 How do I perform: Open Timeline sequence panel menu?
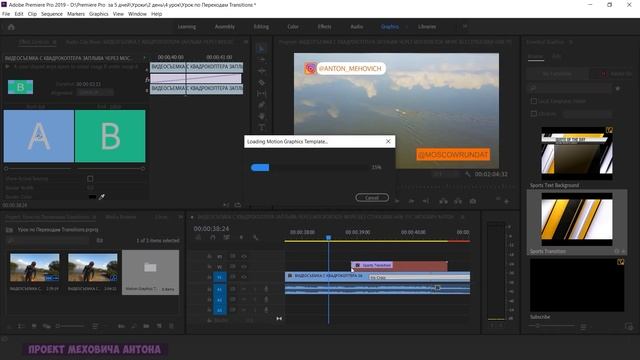(462, 217)
